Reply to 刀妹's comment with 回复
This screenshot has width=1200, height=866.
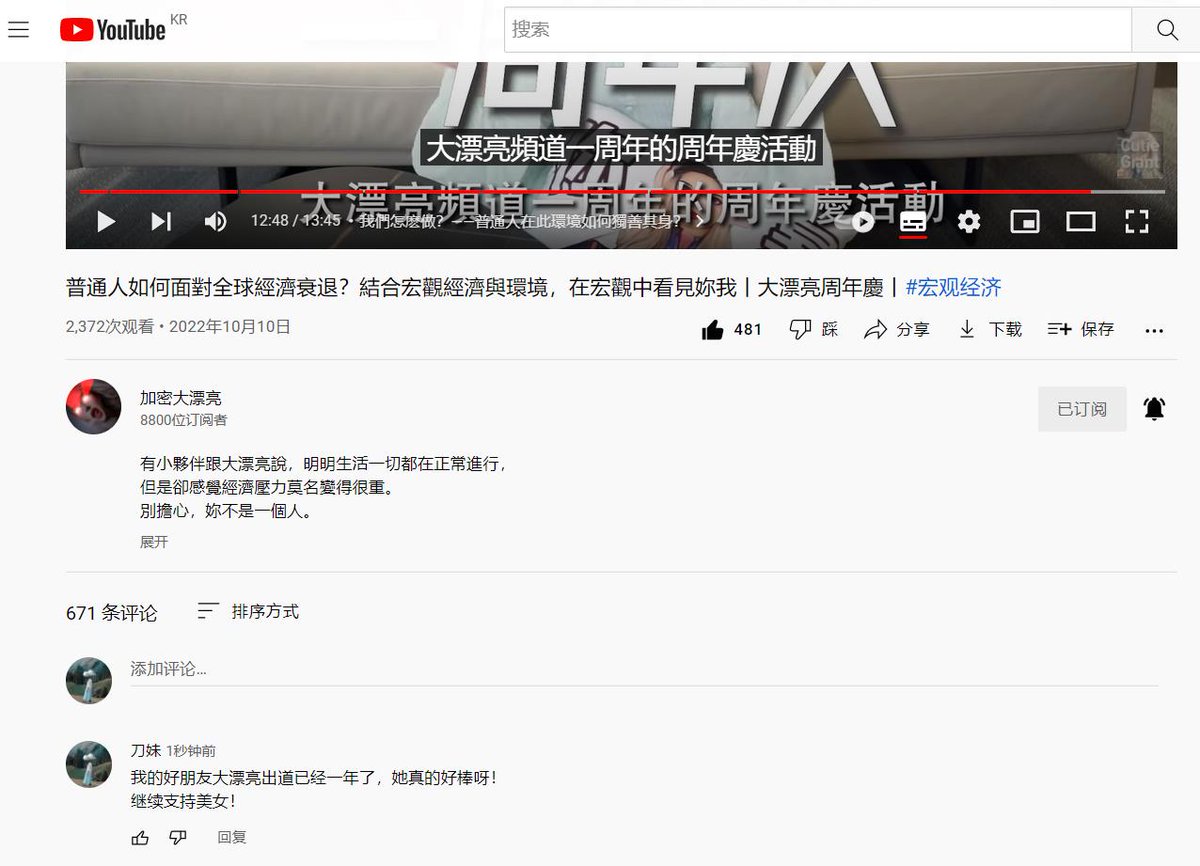(x=232, y=837)
